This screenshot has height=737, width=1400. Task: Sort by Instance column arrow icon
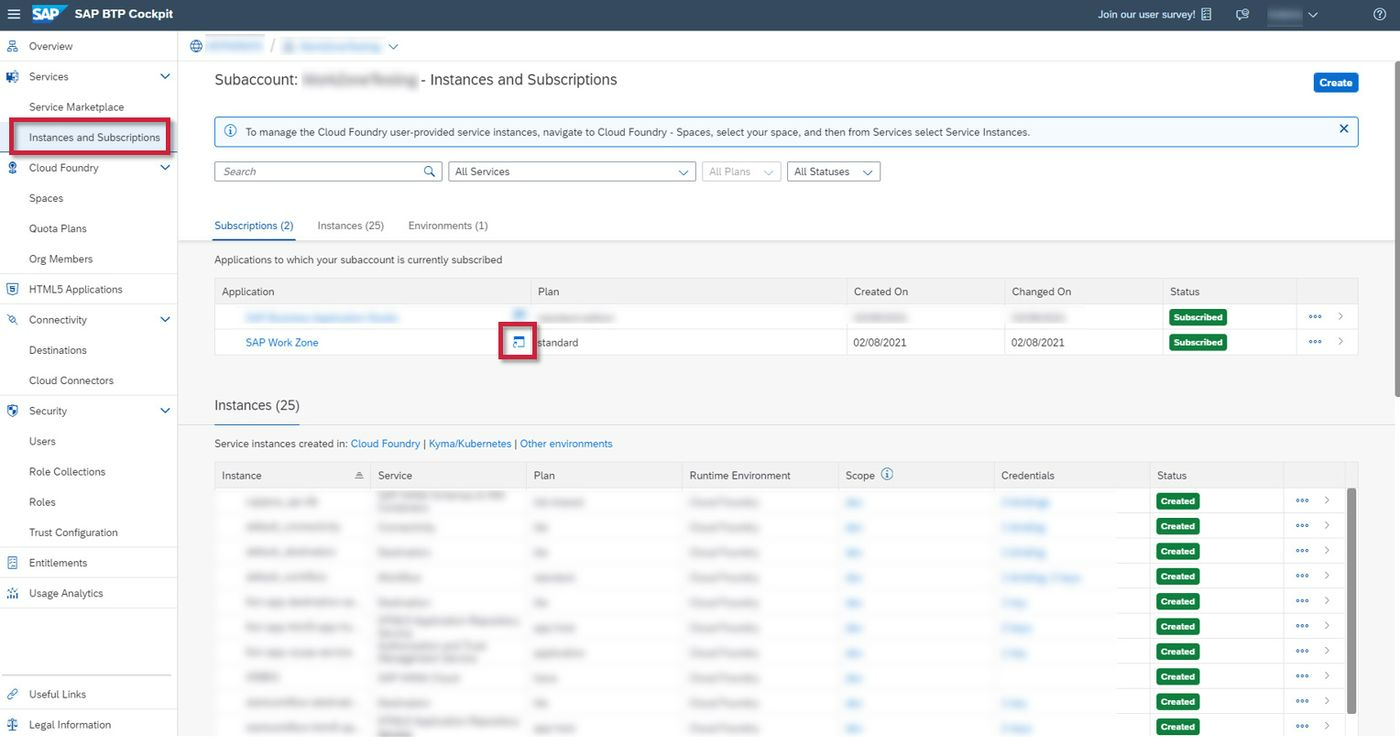tap(359, 476)
